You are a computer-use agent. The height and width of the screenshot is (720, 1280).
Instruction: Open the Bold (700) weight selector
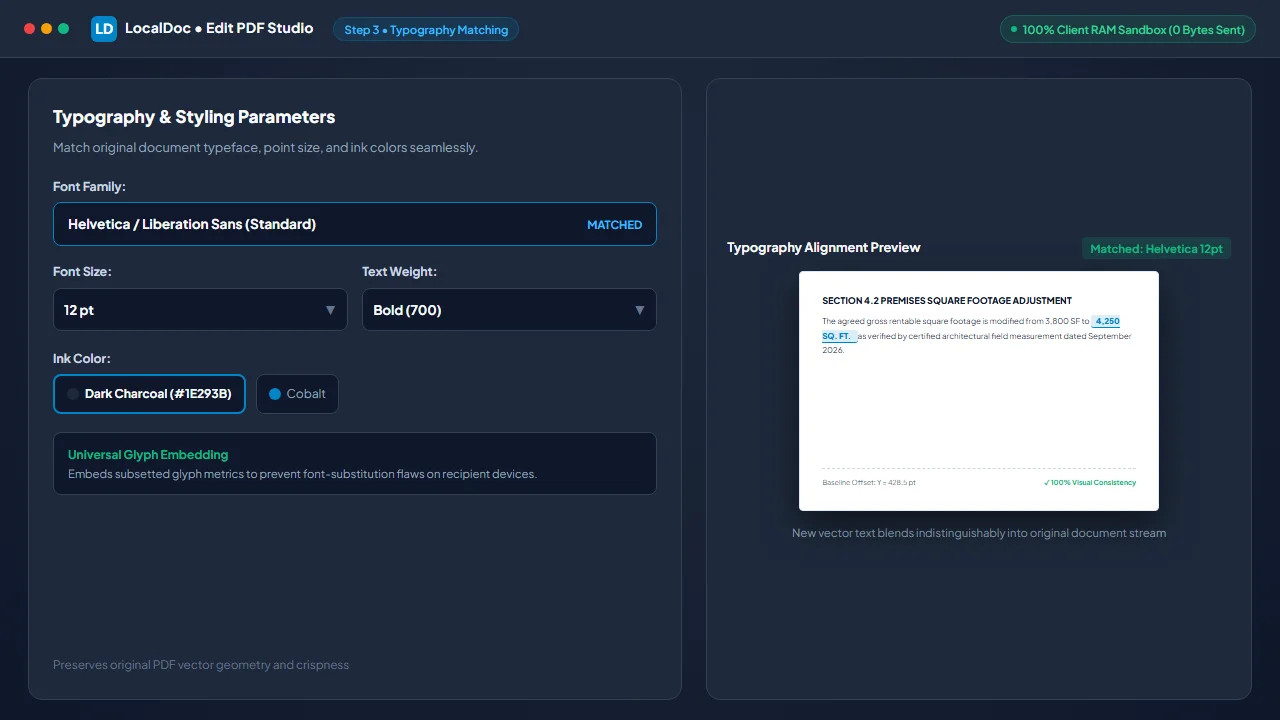pos(509,310)
